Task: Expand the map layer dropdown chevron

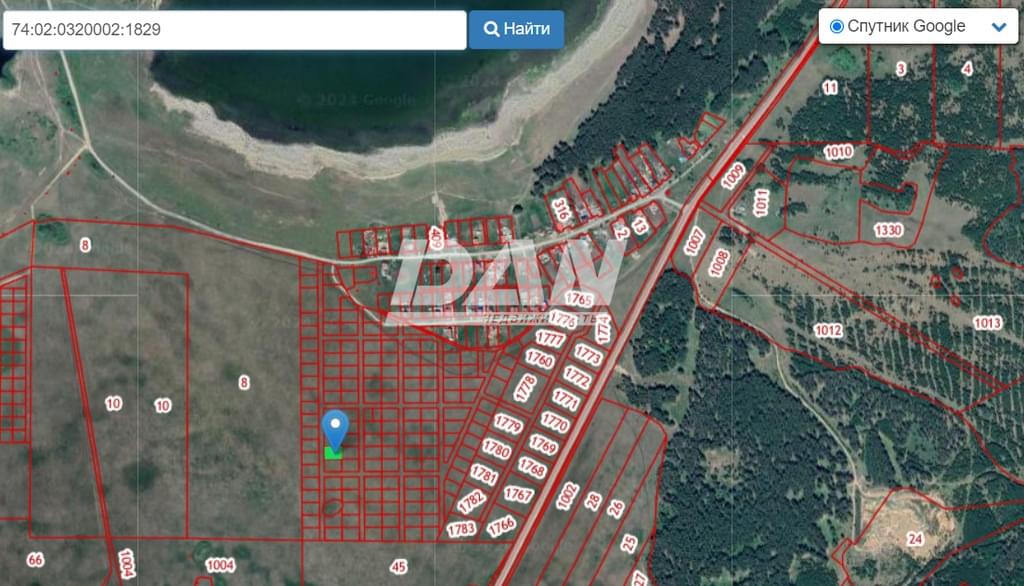Action: coord(999,27)
